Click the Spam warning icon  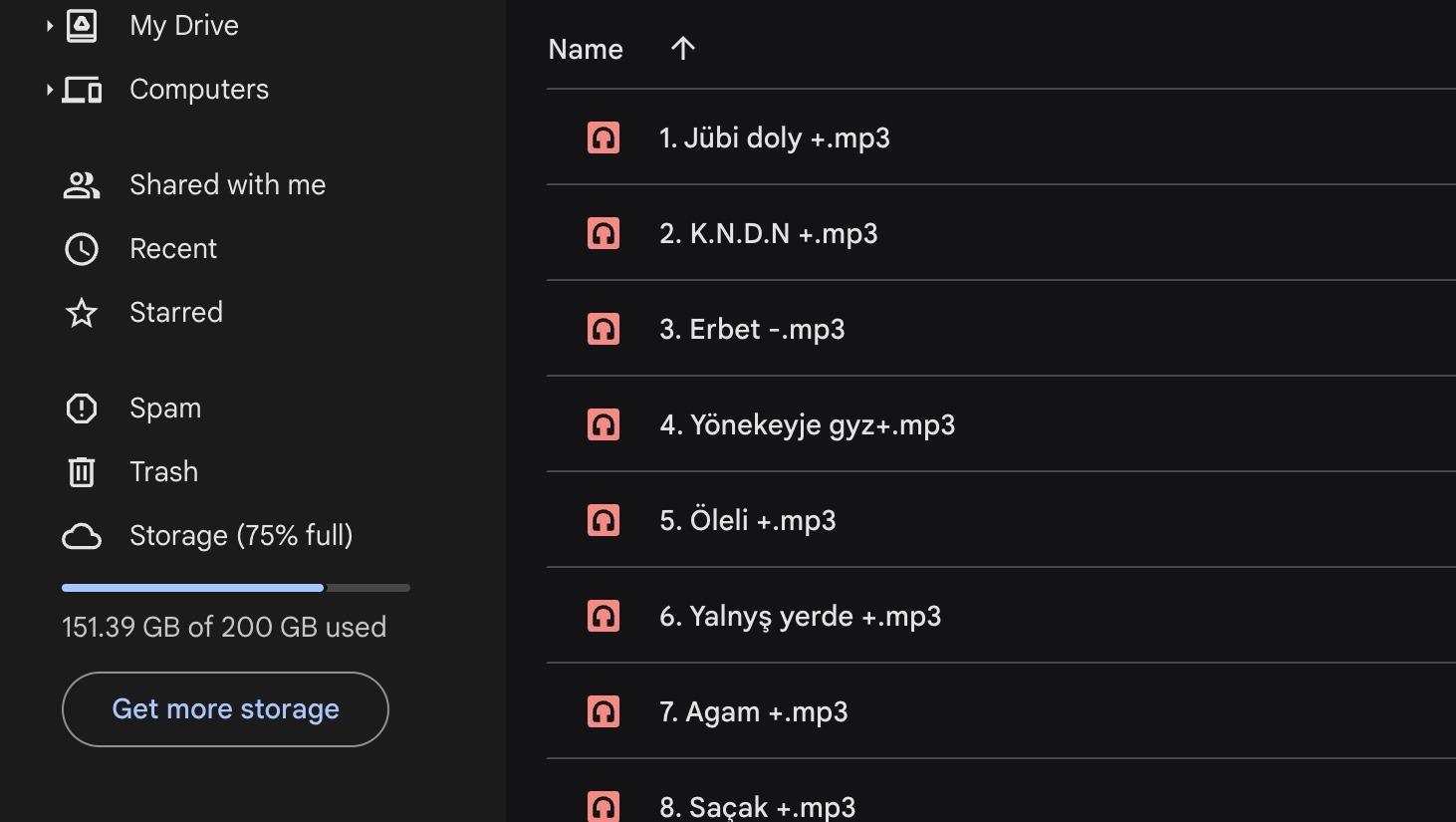click(82, 409)
